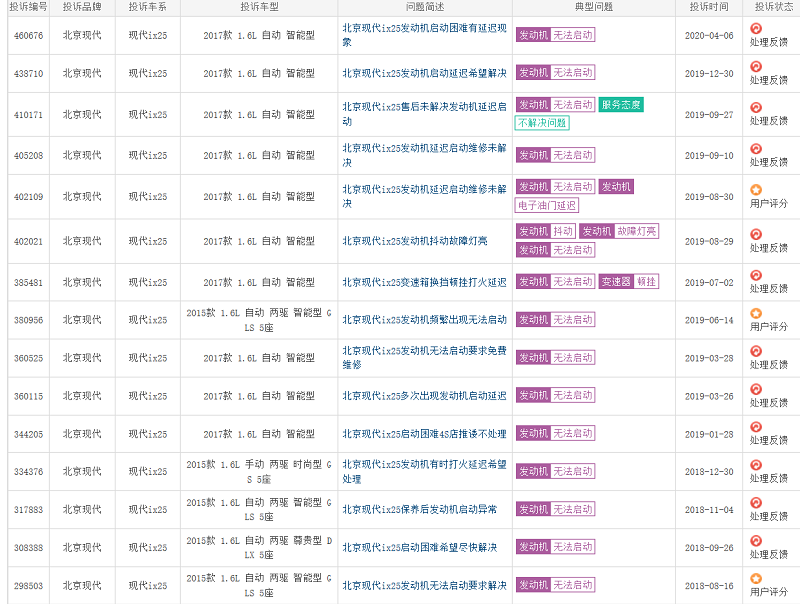The width and height of the screenshot is (800, 604).
Task: Click the 投诉车型 column header
Action: pos(259,7)
